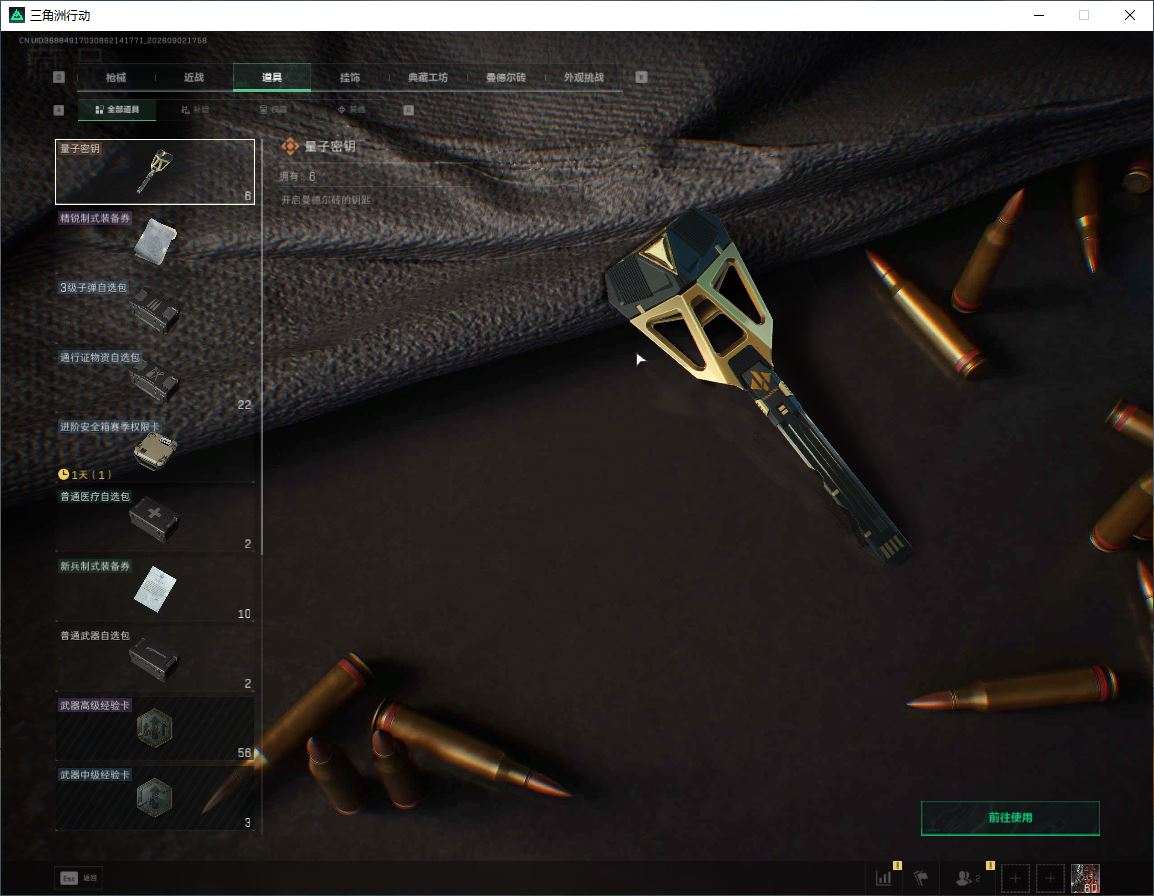Viewport: 1154px width, 896px height.
Task: Click the item list vertical scrollbar
Action: (262, 346)
